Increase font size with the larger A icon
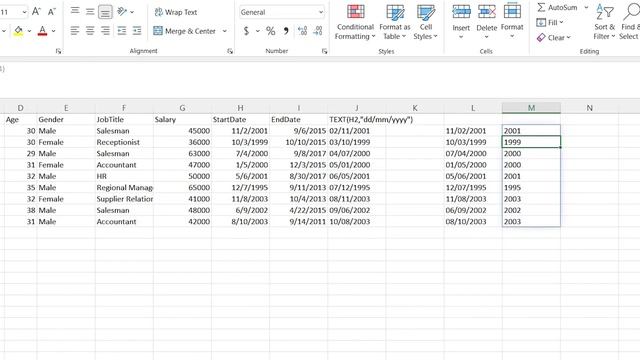 [36, 12]
